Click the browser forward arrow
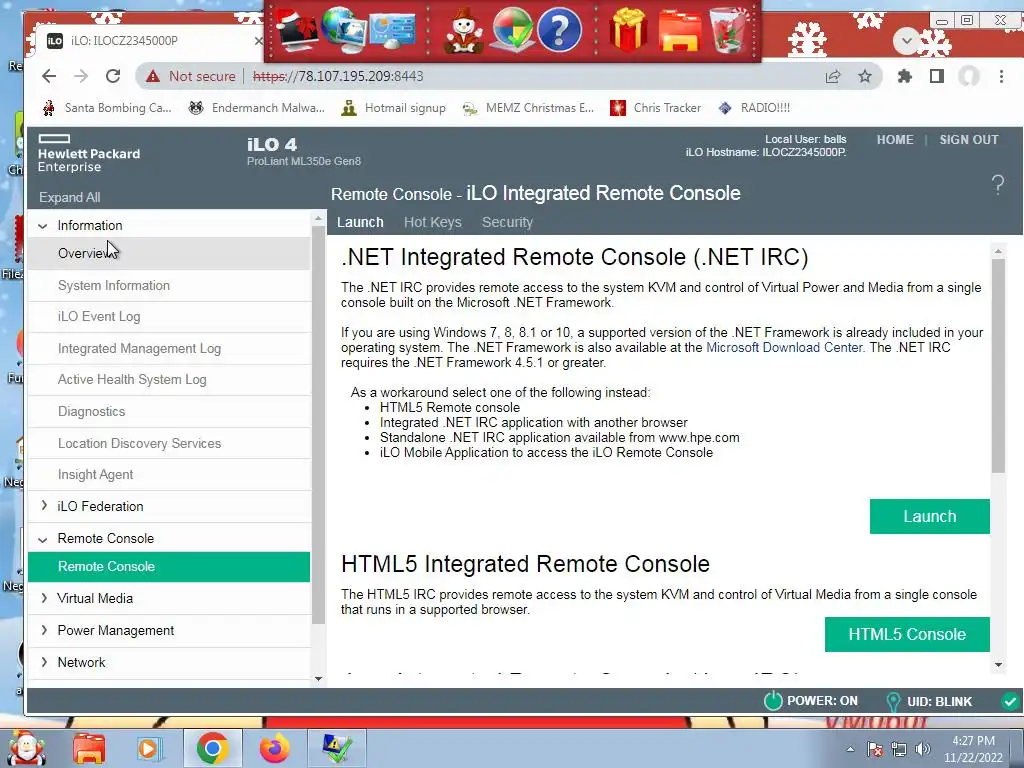Image resolution: width=1024 pixels, height=768 pixels. [81, 76]
